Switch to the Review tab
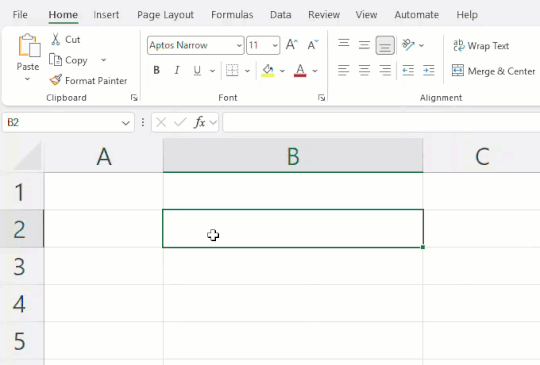 [324, 15]
